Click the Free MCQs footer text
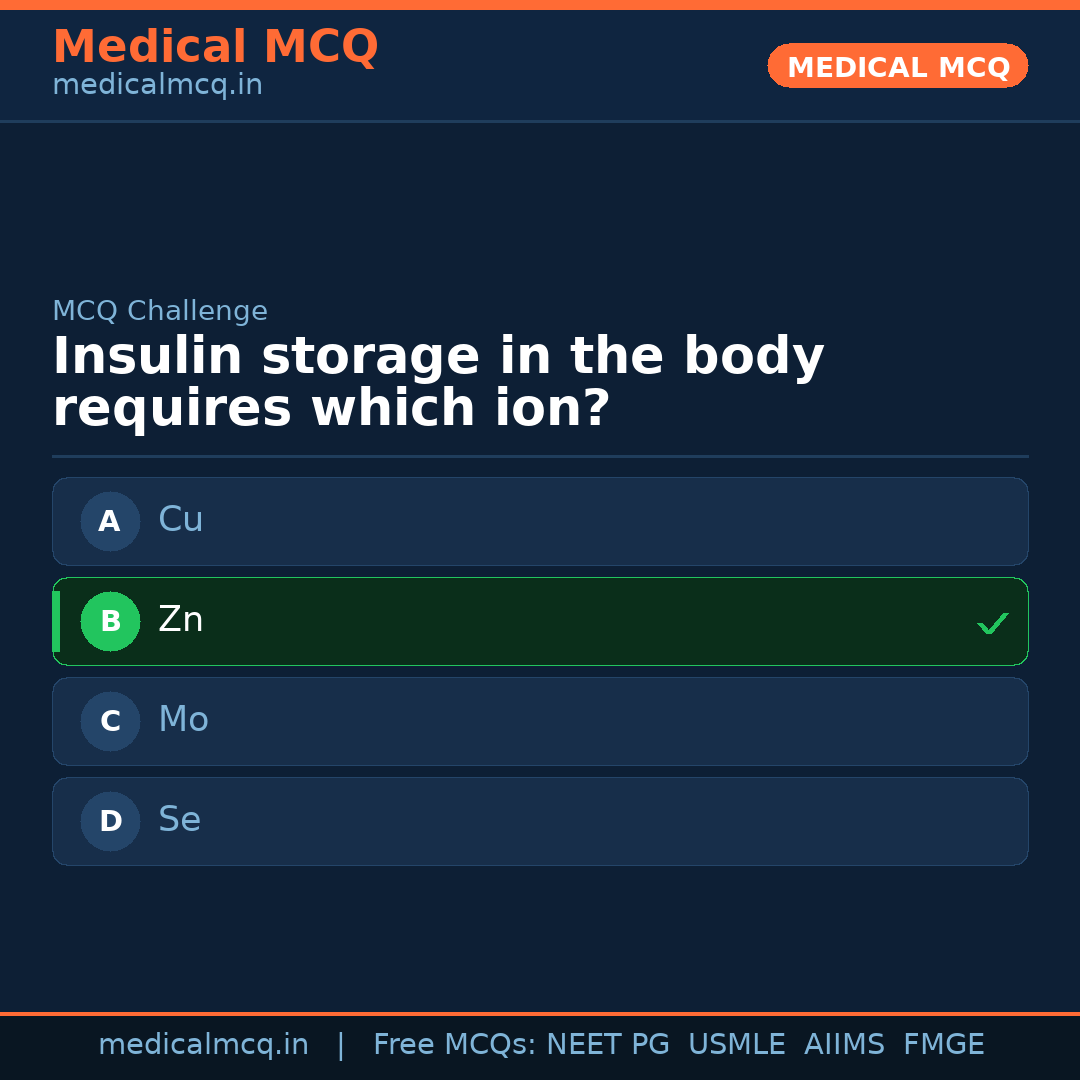The height and width of the screenshot is (1080, 1080). click(454, 1045)
